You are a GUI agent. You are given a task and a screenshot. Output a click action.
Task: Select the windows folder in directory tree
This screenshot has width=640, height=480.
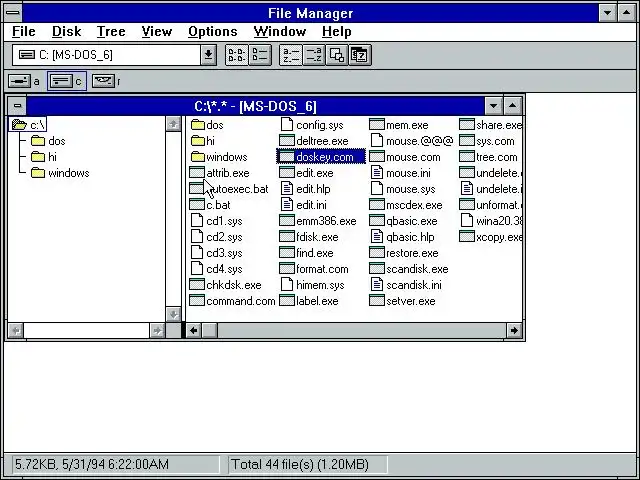point(60,173)
